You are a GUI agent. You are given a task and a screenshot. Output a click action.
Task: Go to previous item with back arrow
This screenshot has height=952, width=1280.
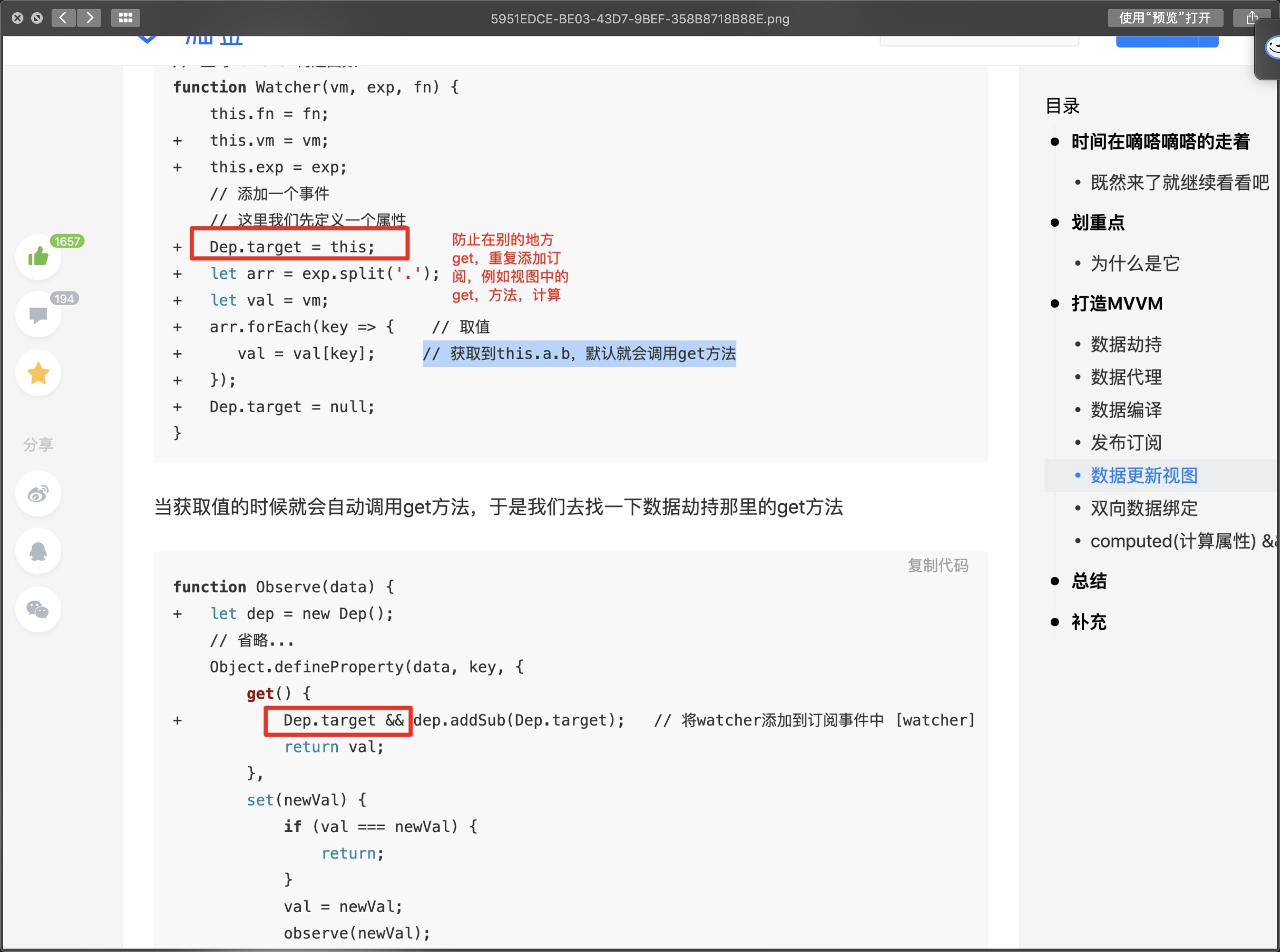pyautogui.click(x=63, y=18)
